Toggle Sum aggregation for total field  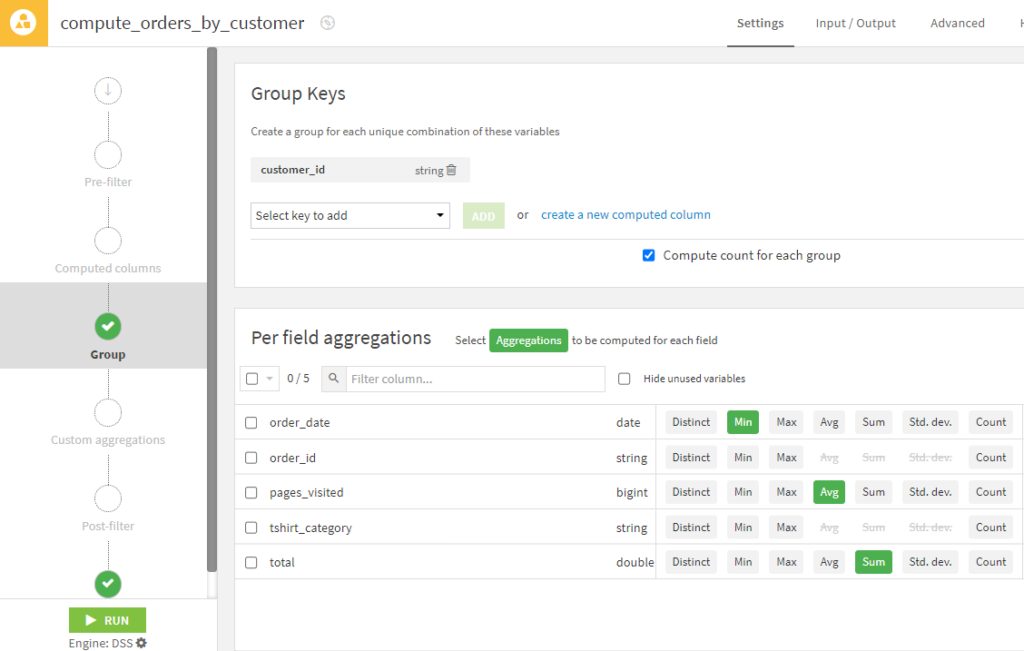click(873, 562)
